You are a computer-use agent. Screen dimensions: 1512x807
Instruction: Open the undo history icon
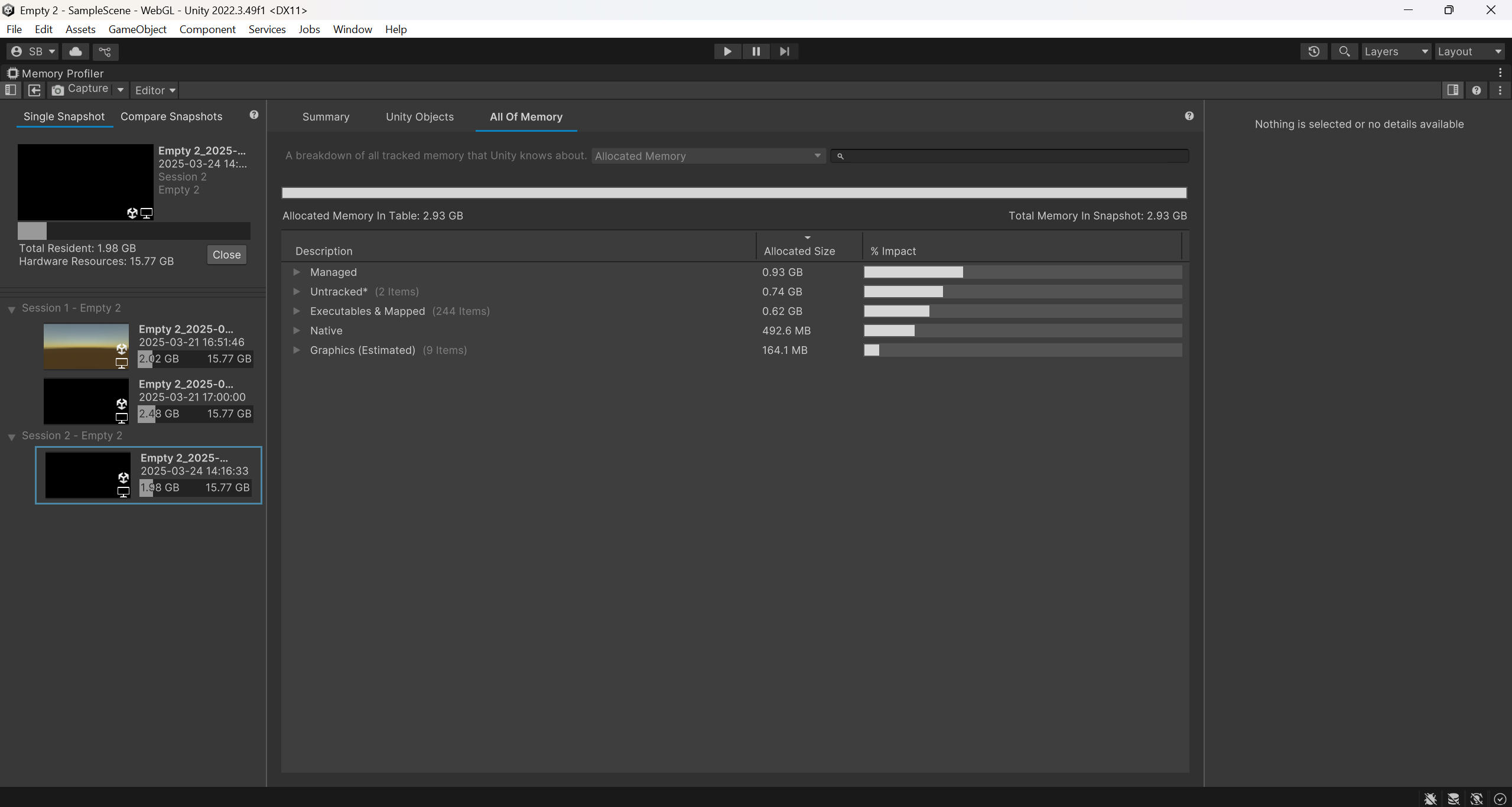coord(1313,51)
